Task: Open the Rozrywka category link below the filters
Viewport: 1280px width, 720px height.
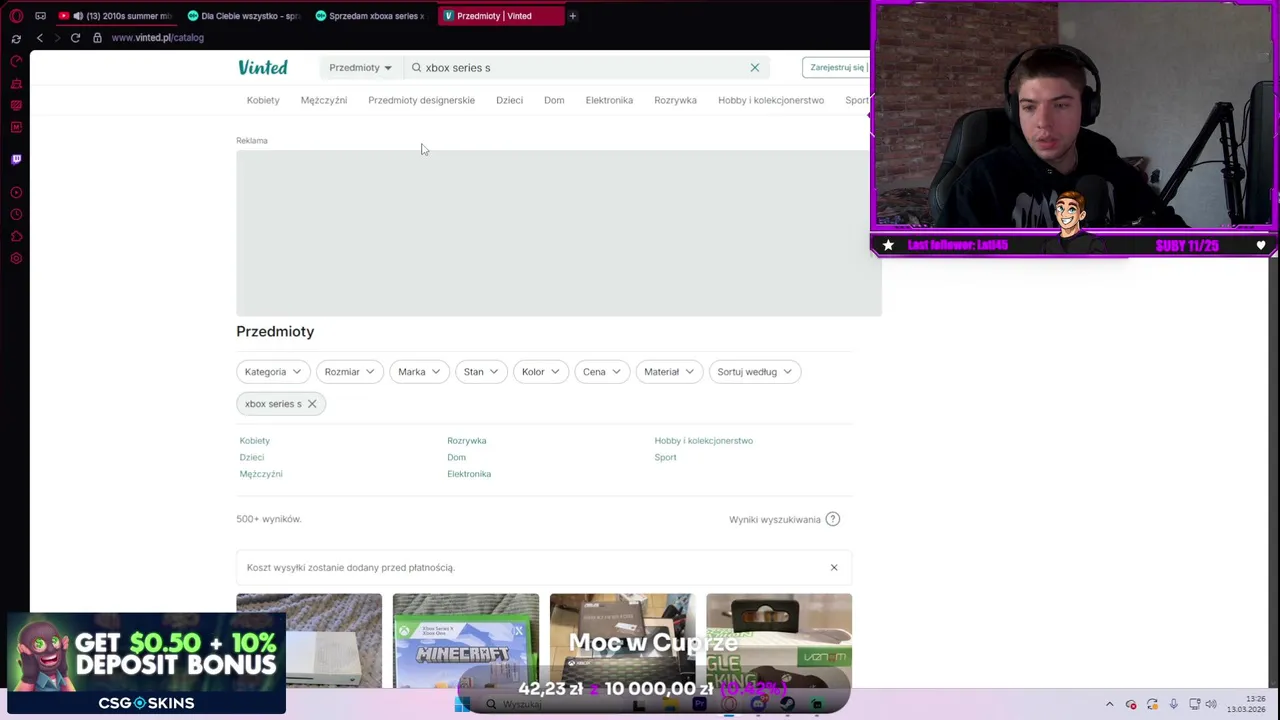Action: coord(467,441)
